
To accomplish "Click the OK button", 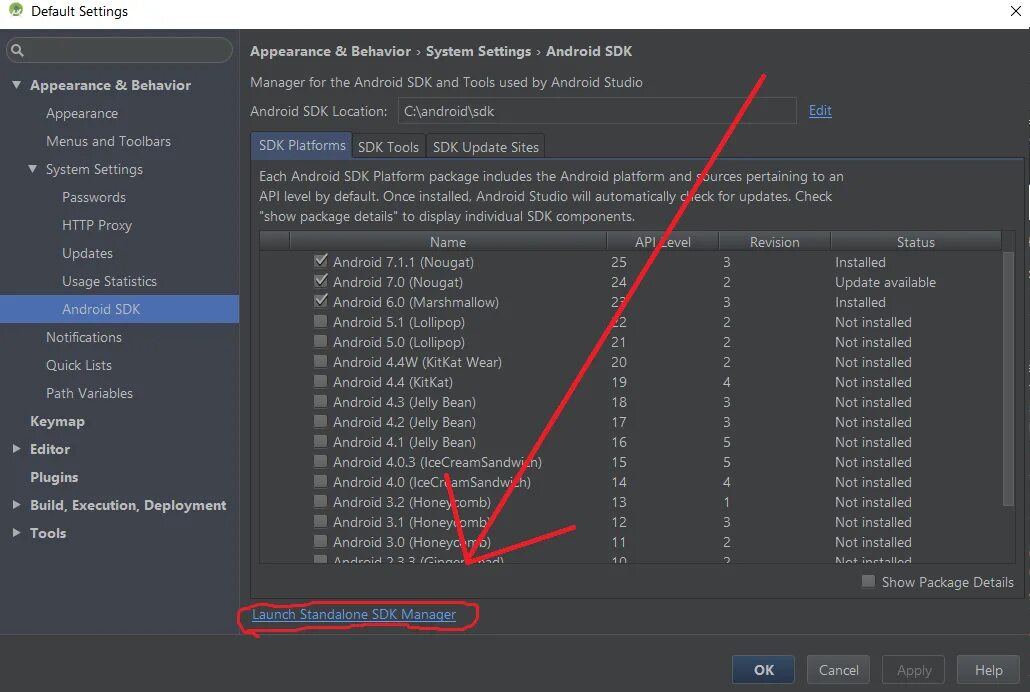I will [x=763, y=670].
